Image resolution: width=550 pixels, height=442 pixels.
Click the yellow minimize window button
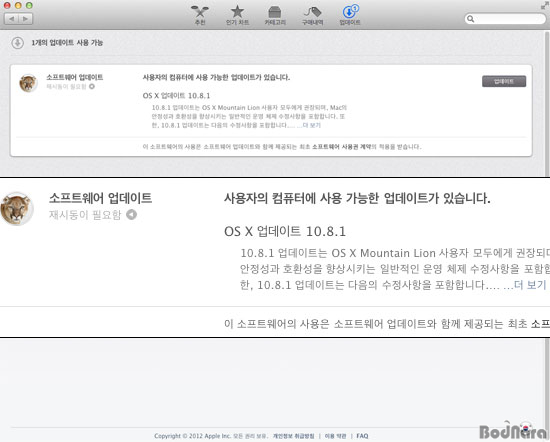tap(18, 5)
